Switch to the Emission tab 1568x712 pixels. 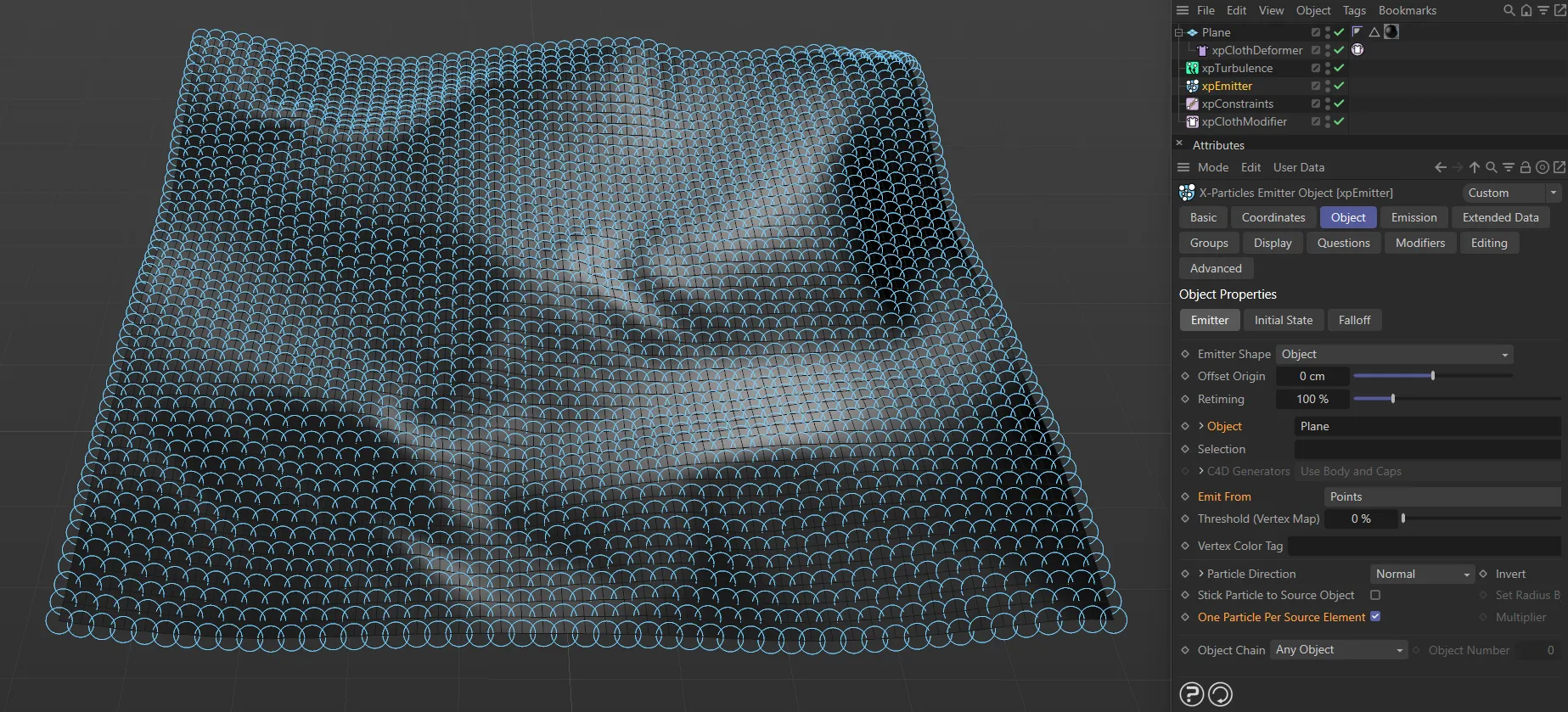click(x=1413, y=217)
